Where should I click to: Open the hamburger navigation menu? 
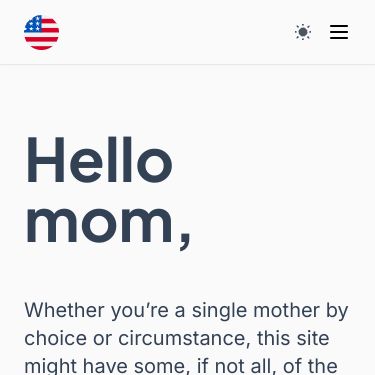coord(339,32)
